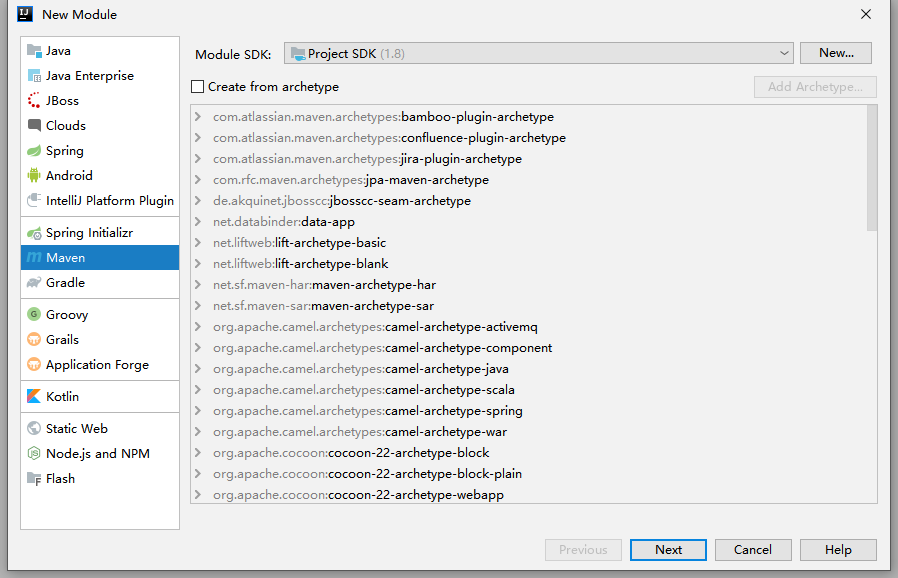
Task: Select the Groovy module icon
Action: coord(34,314)
